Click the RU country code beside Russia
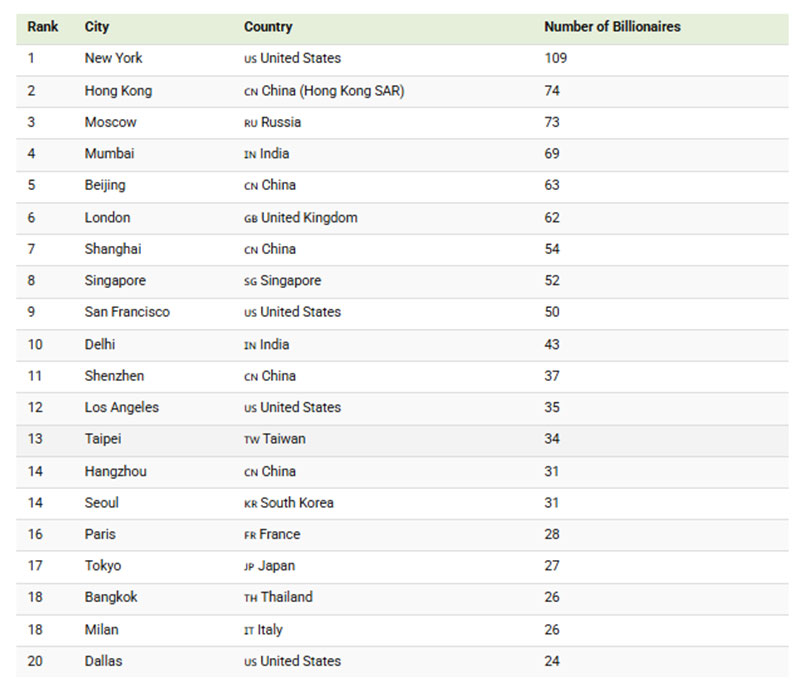 tap(250, 123)
